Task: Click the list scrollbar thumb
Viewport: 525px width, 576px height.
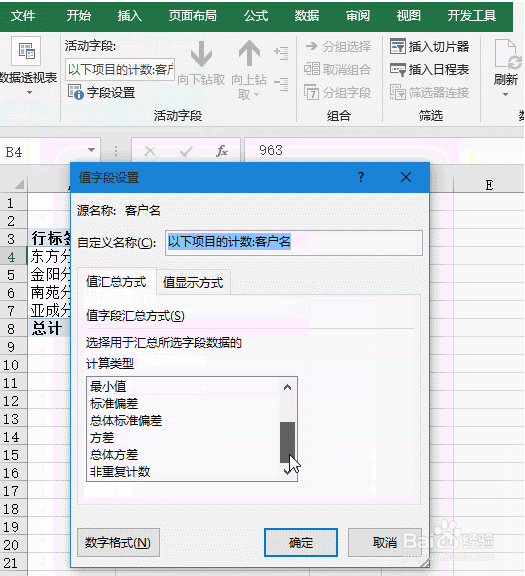Action: pyautogui.click(x=287, y=442)
